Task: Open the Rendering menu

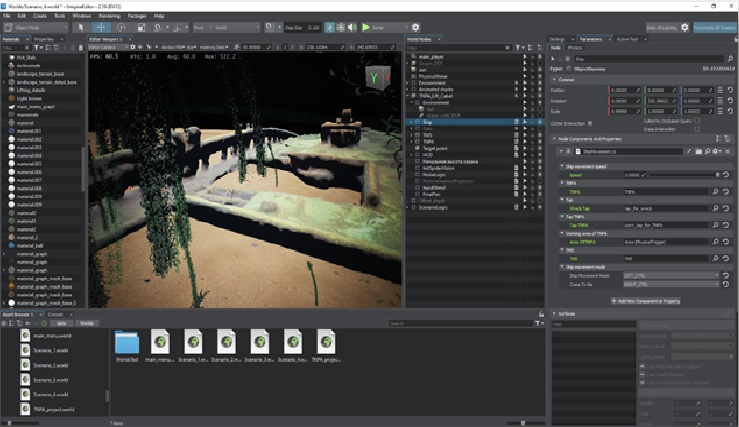Action: (x=110, y=16)
